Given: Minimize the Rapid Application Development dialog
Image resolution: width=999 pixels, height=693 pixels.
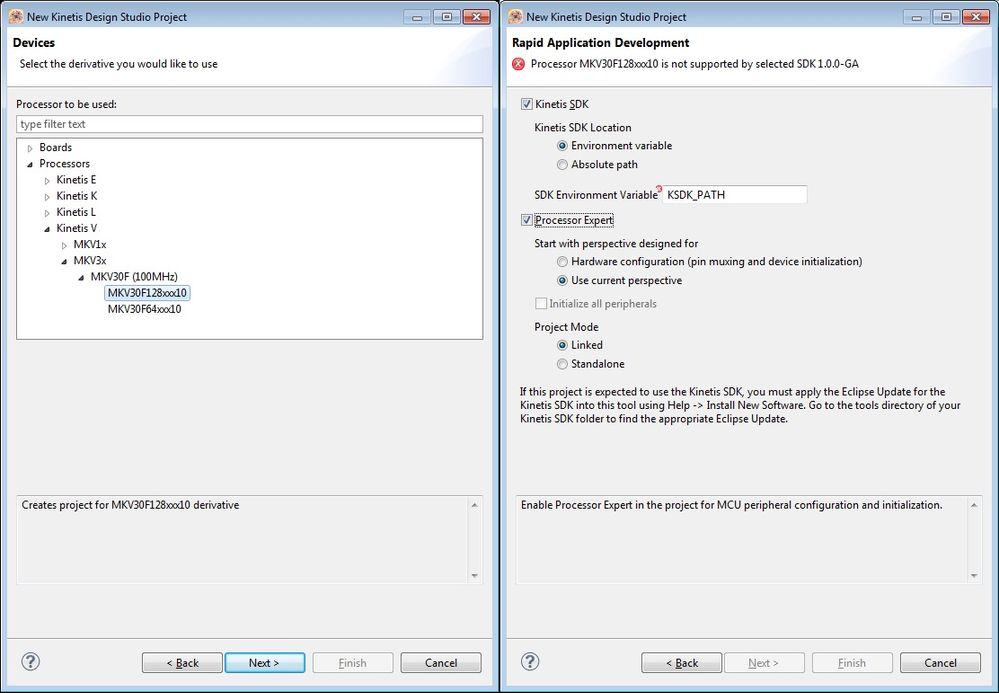Looking at the screenshot, I should pyautogui.click(x=917, y=17).
